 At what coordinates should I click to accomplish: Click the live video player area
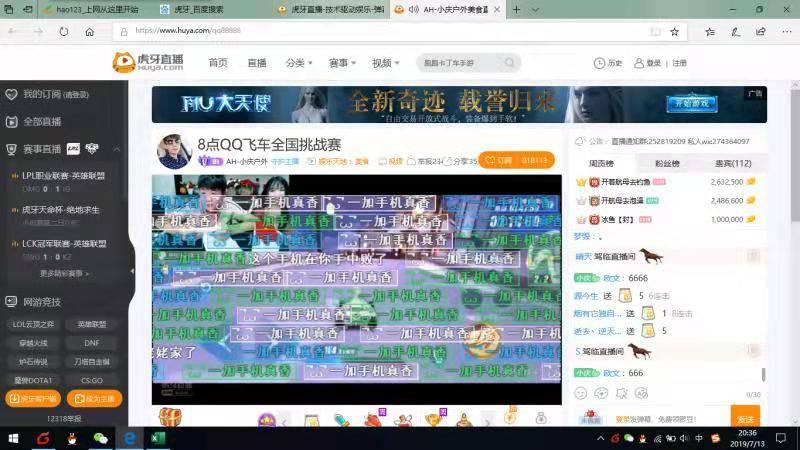click(x=357, y=289)
